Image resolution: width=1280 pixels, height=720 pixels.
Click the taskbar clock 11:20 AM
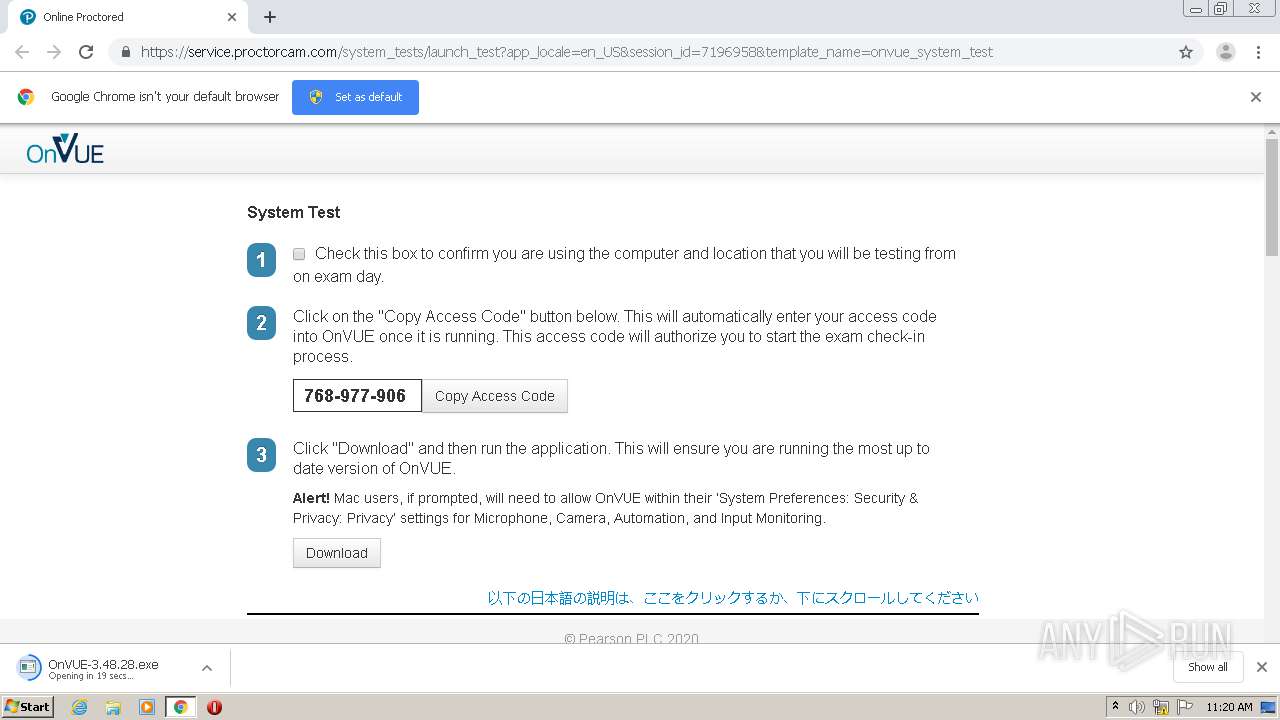click(x=1229, y=707)
